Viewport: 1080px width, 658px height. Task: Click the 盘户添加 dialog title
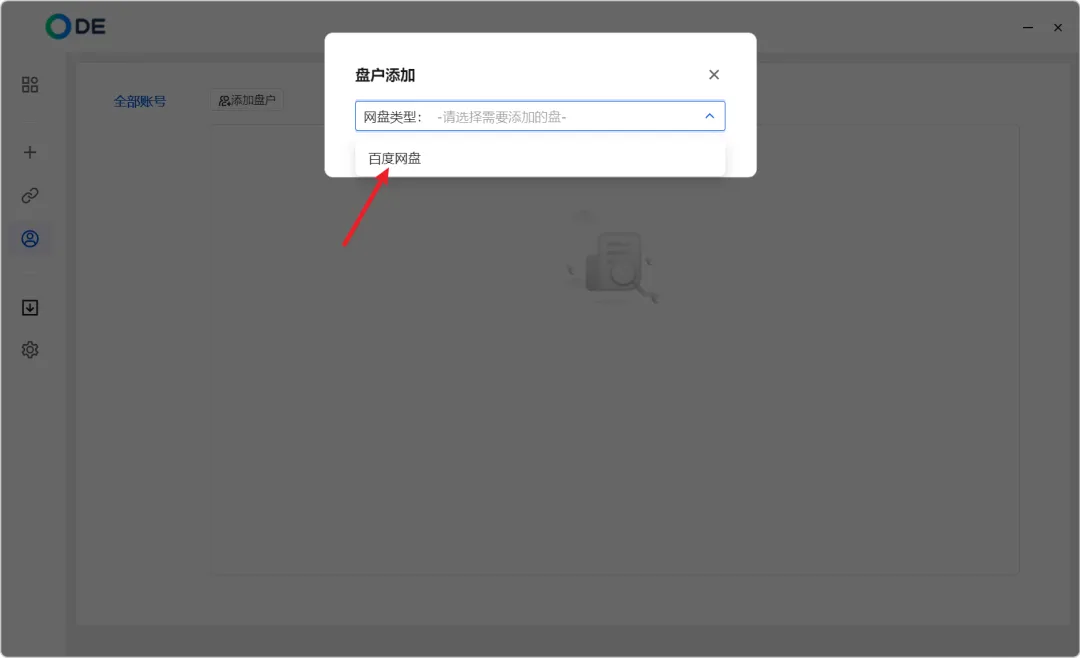pyautogui.click(x=385, y=75)
